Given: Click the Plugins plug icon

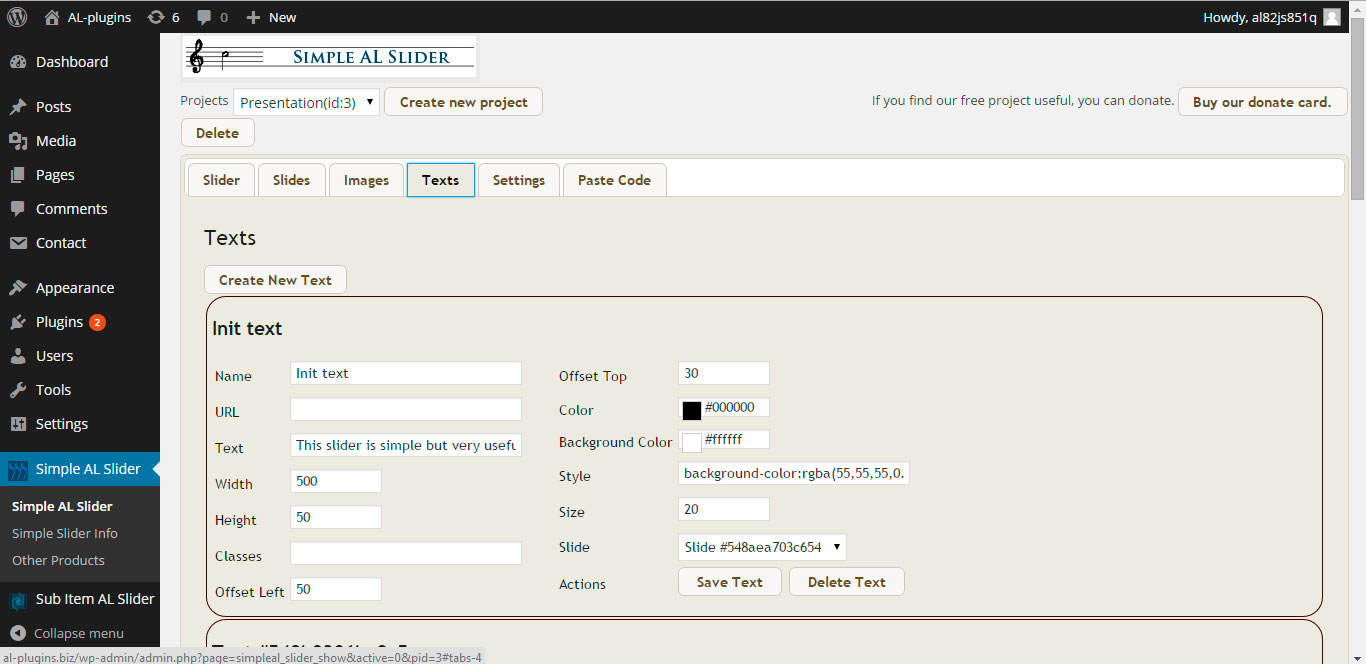Looking at the screenshot, I should 18,322.
